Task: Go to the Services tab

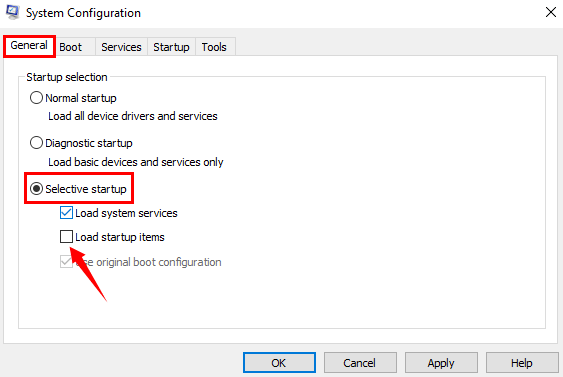Action: 121,47
